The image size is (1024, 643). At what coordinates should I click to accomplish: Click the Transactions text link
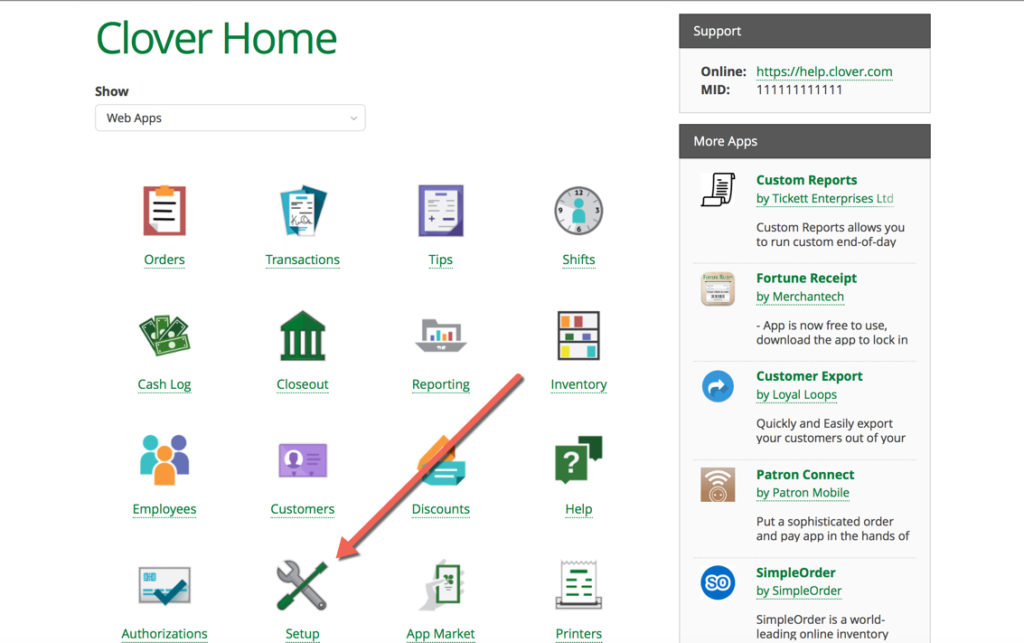(302, 260)
